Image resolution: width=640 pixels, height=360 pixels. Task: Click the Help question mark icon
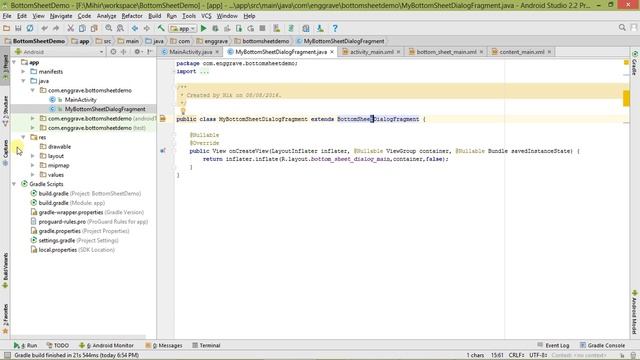[335, 28]
